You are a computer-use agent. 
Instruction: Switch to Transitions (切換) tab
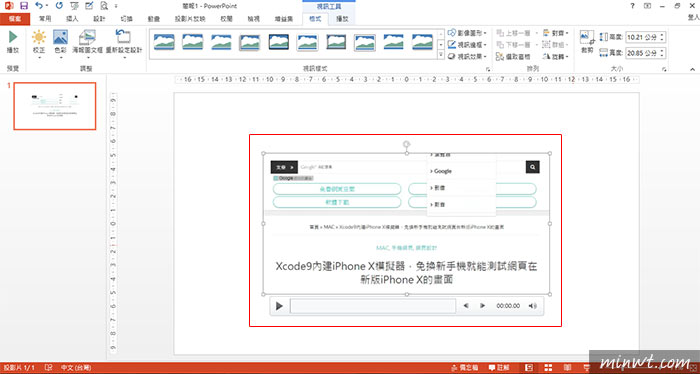[126, 19]
